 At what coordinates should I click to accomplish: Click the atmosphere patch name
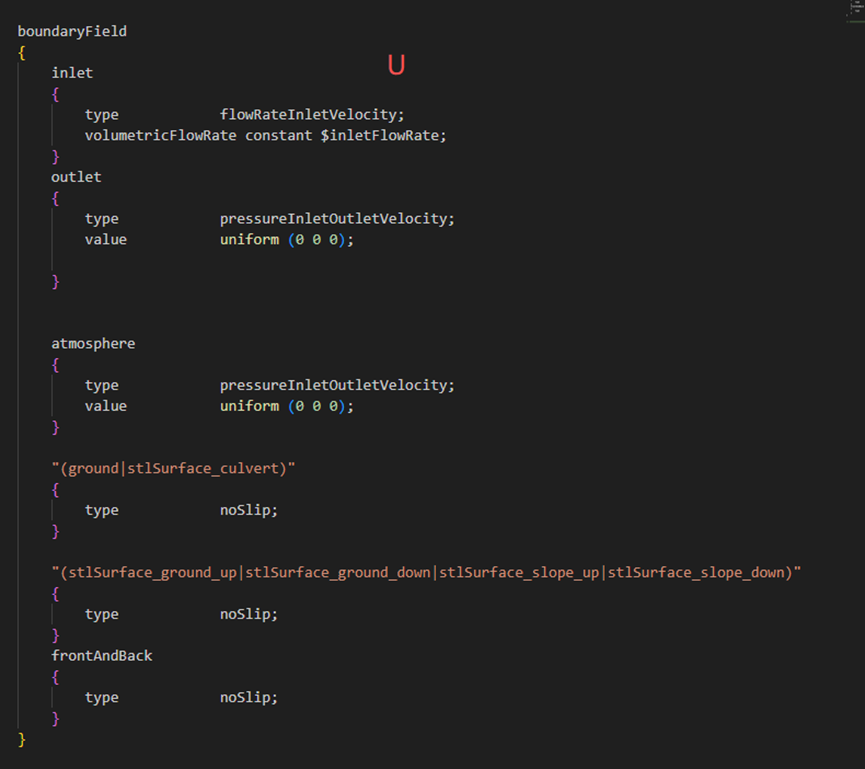coord(93,344)
